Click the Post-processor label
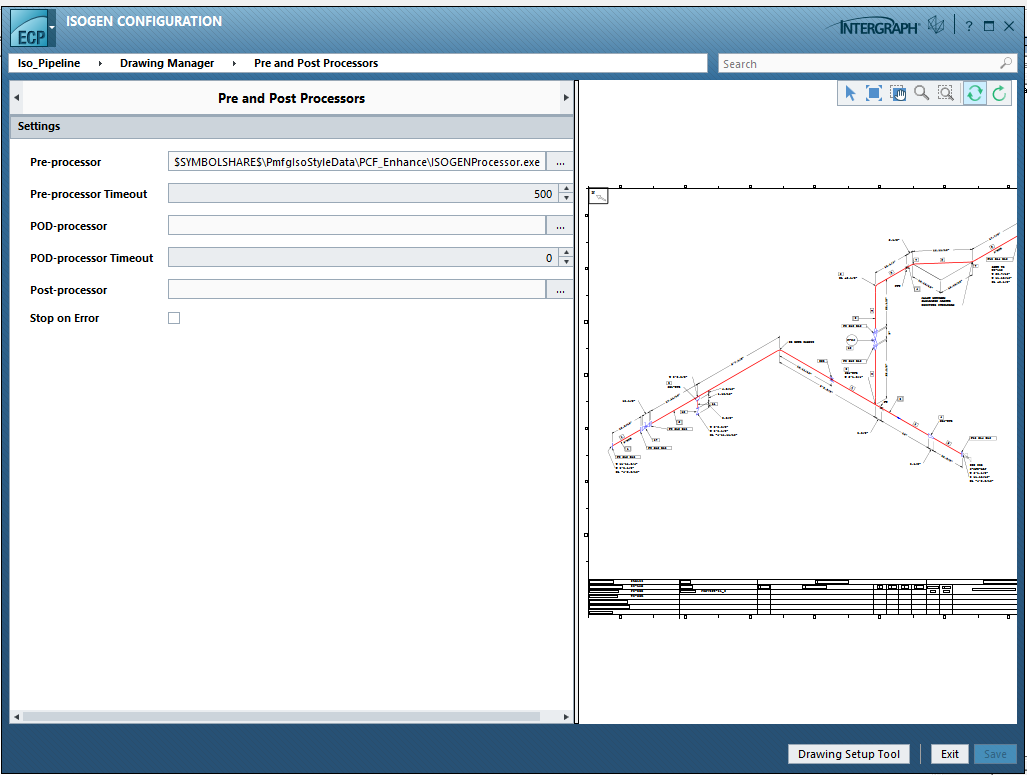The width and height of the screenshot is (1027, 775). 68,290
